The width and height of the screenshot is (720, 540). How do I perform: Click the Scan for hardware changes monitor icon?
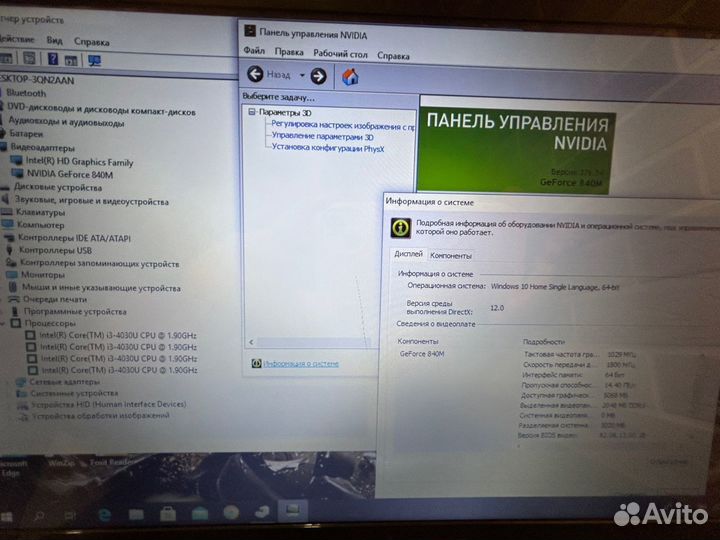pyautogui.click(x=95, y=61)
